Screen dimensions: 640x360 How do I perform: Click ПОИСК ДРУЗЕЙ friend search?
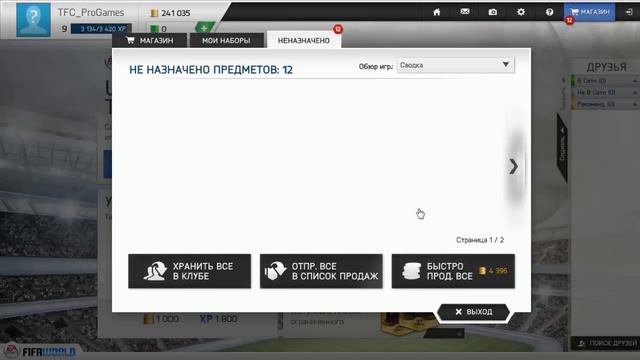click(x=605, y=343)
